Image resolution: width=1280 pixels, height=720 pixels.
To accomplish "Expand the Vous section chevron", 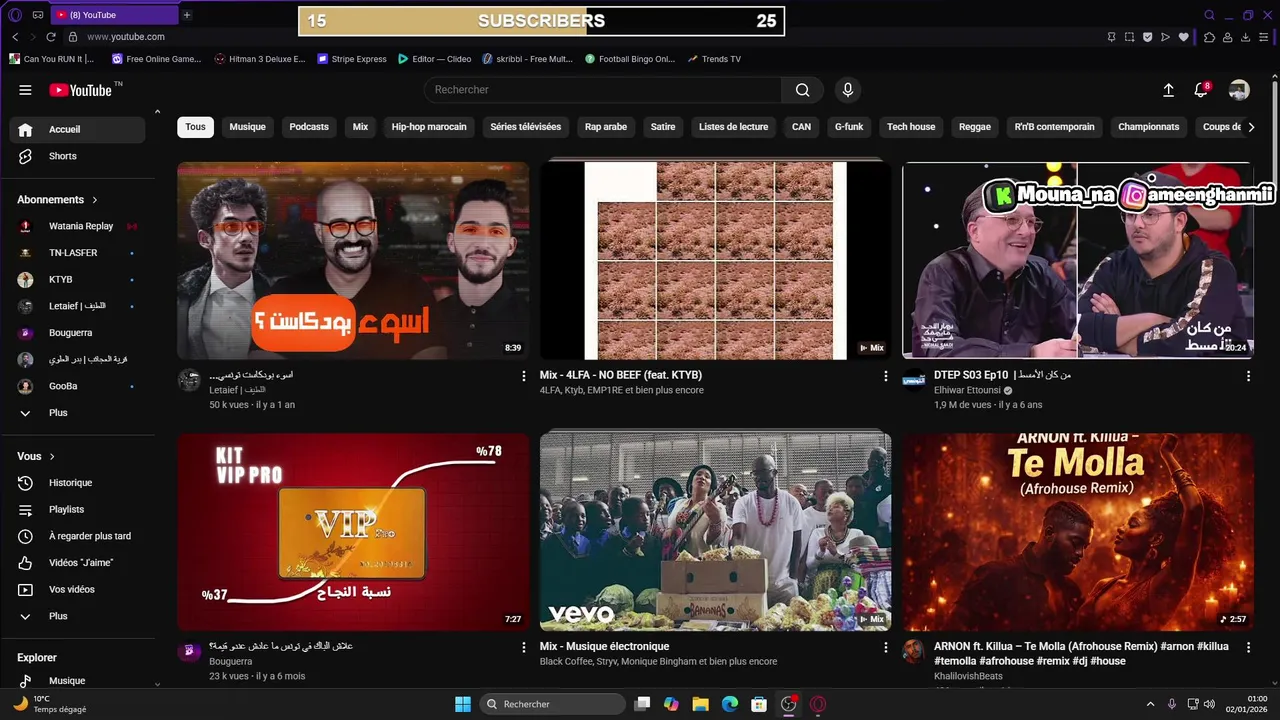I will click(52, 456).
